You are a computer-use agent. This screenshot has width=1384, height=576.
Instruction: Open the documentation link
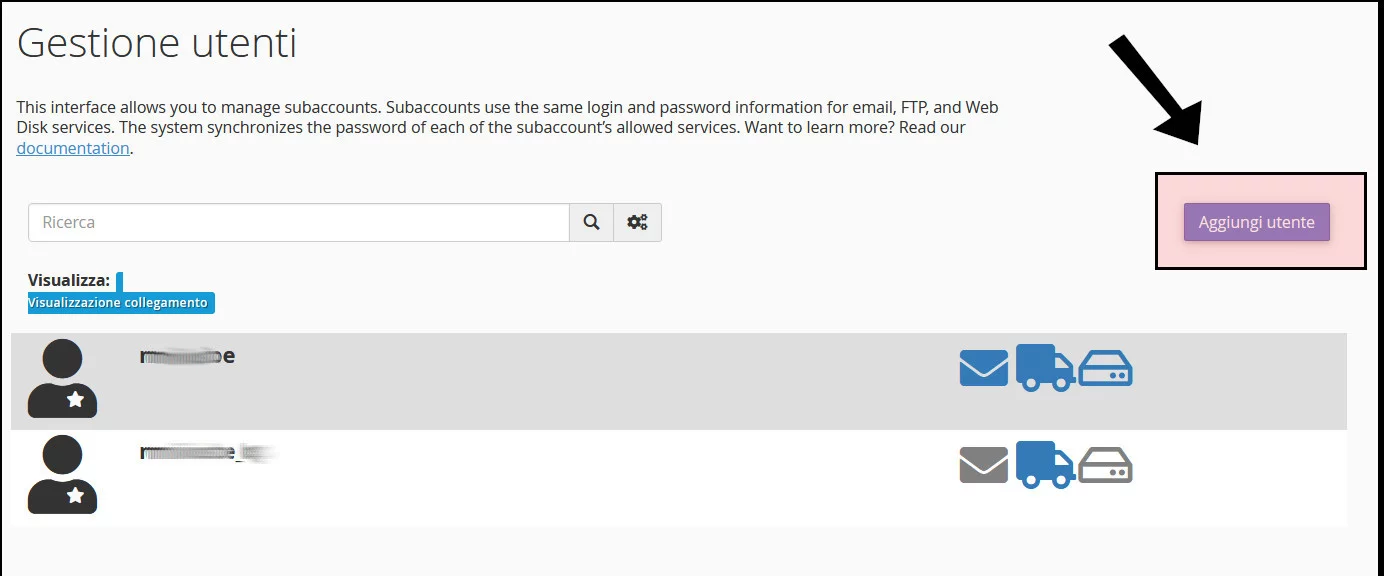coord(72,147)
